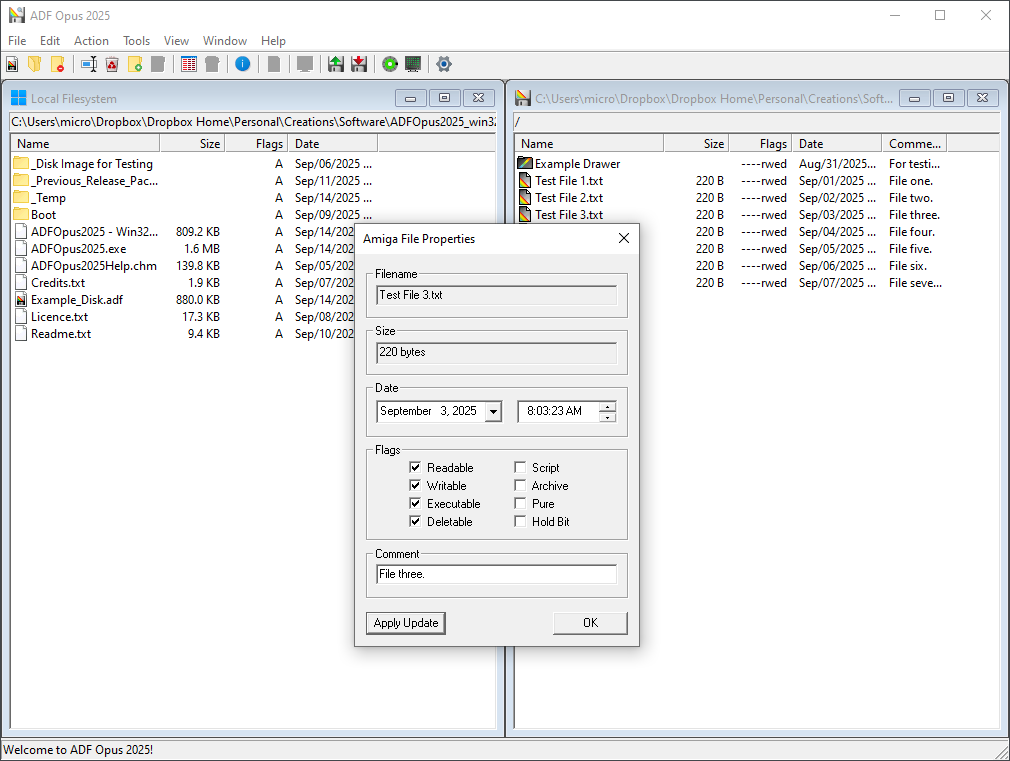Minimize the right ADF pane window

[x=914, y=98]
